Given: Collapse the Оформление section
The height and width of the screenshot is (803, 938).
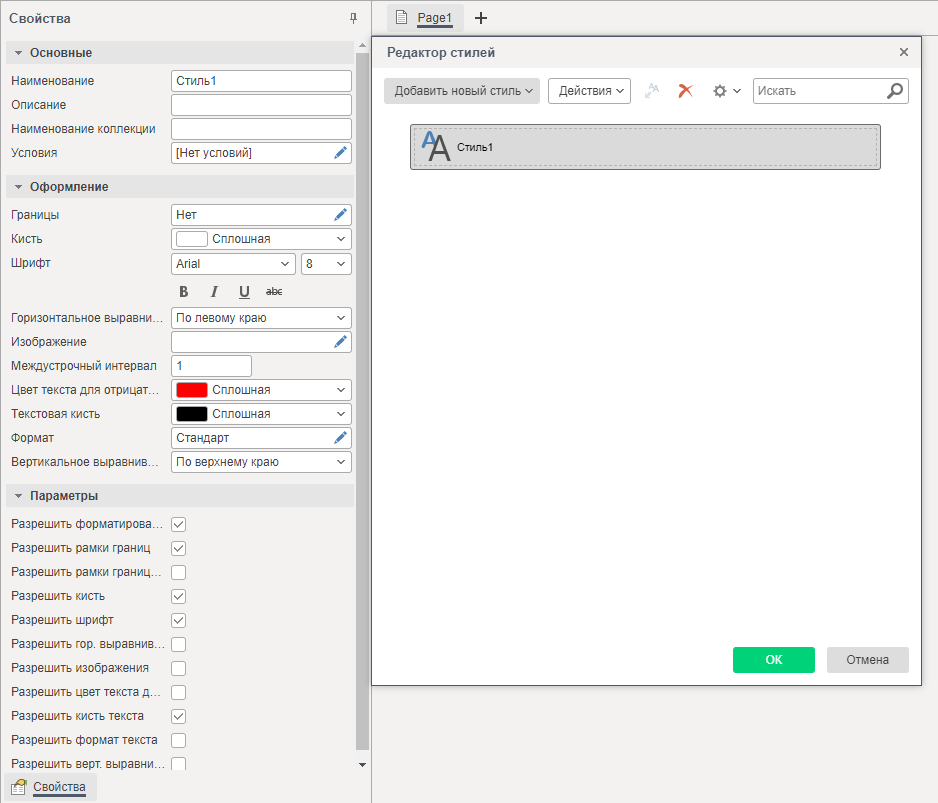Looking at the screenshot, I should [19, 187].
